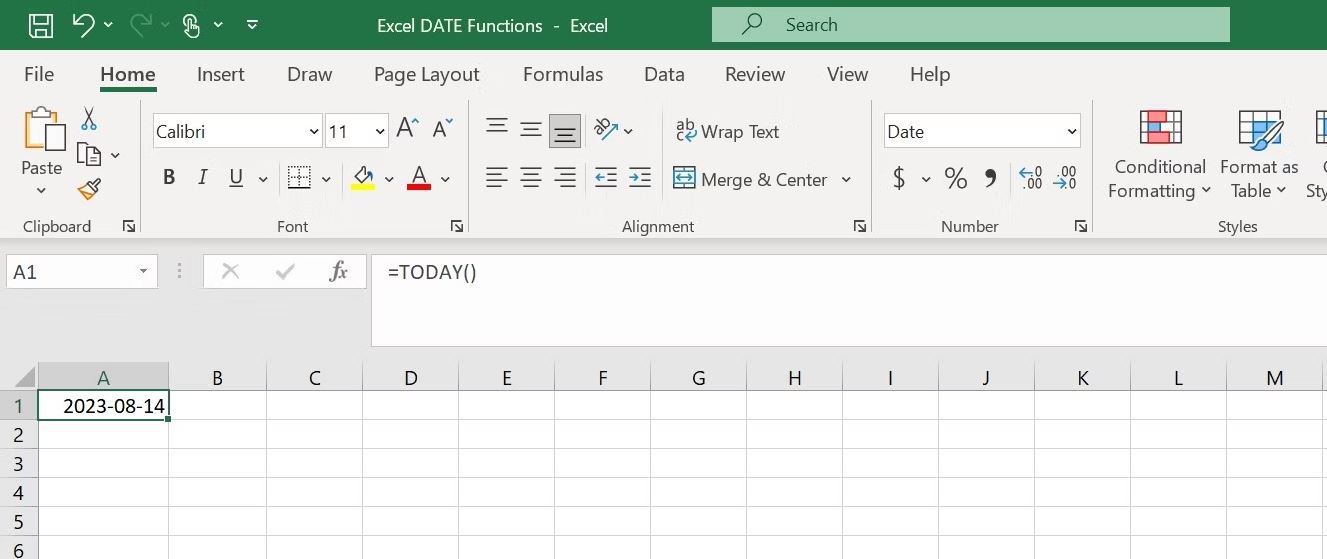Screen dimensions: 1327x559
Task: Open the File tab
Action: click(39, 74)
